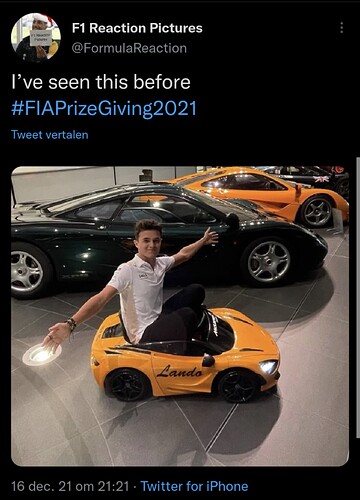This screenshot has width=360, height=500.
Task: Open the @FormulaReaction handle
Action: point(129,48)
